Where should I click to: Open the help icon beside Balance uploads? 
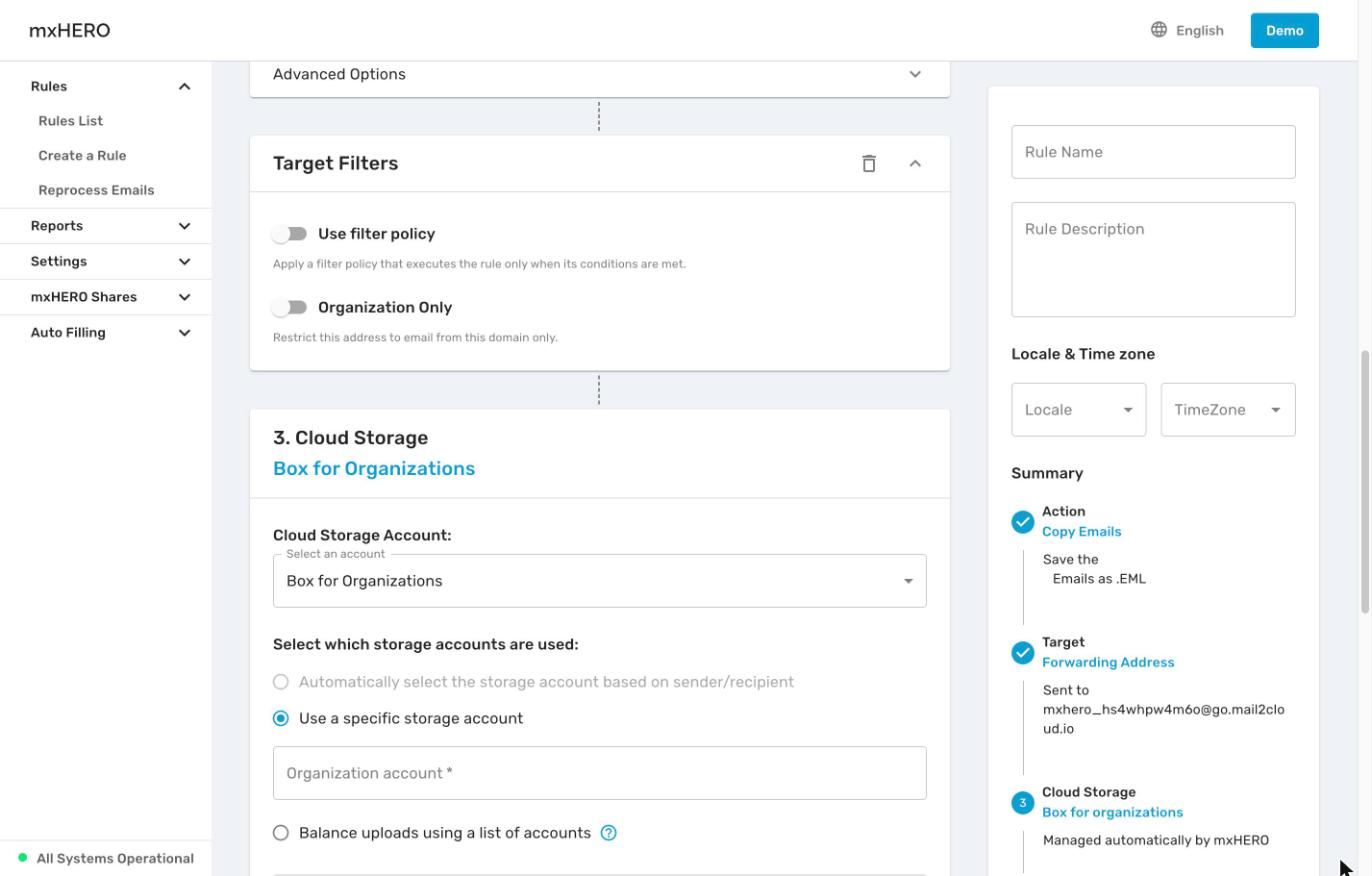608,833
